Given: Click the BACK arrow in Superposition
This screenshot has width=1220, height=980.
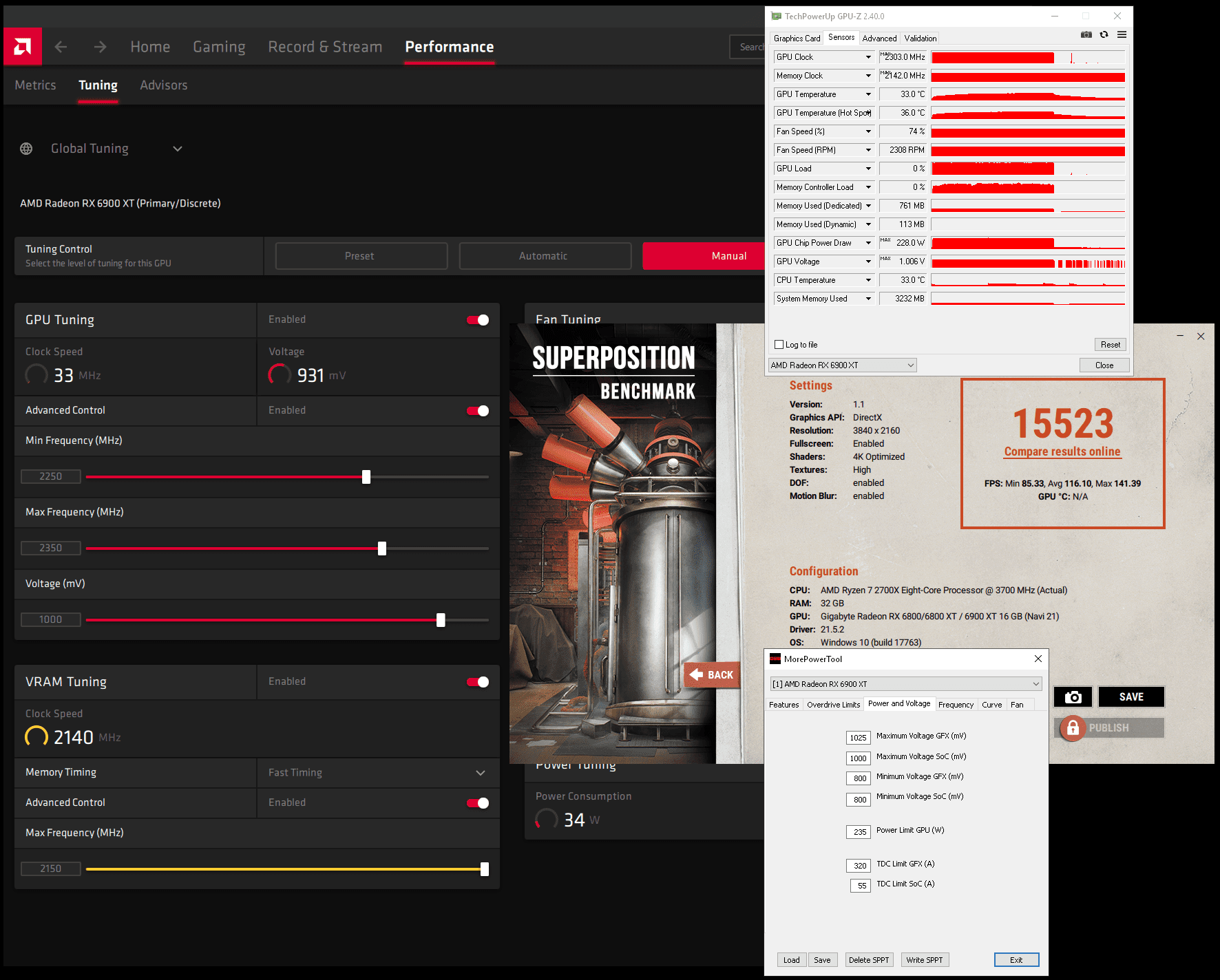Looking at the screenshot, I should [712, 674].
